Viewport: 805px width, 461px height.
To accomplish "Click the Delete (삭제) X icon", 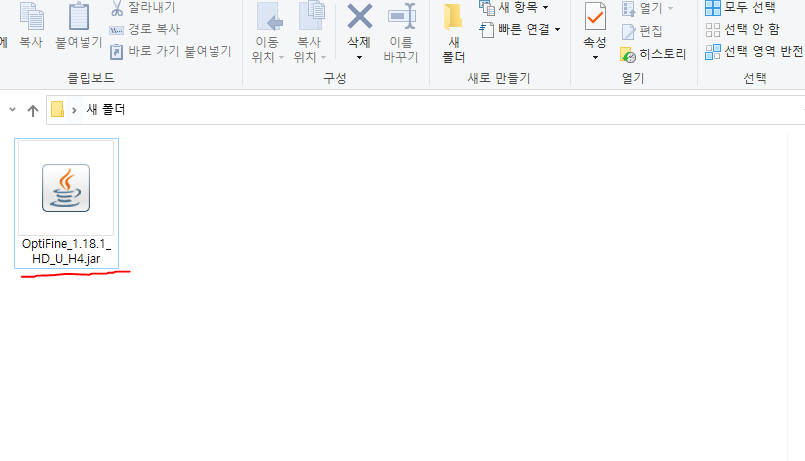I will [x=359, y=16].
